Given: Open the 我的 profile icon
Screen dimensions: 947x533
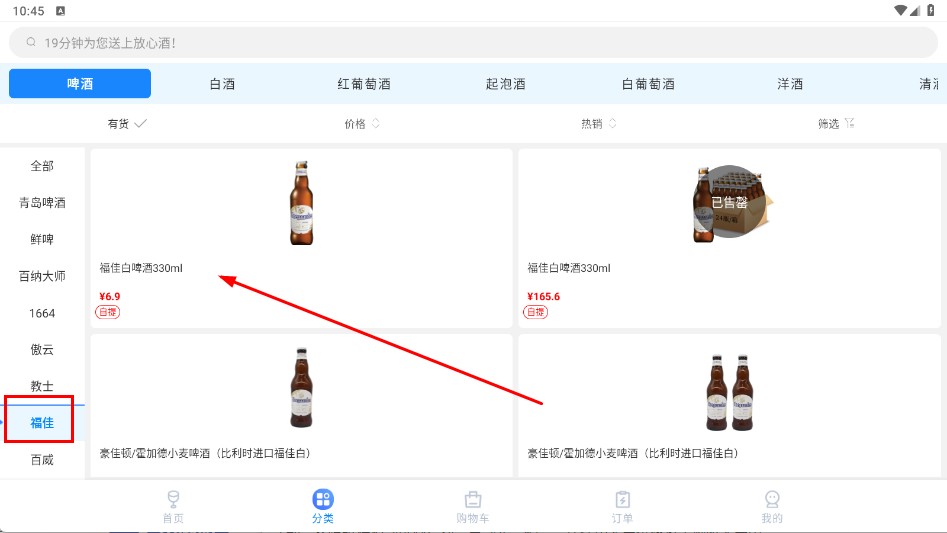Looking at the screenshot, I should coord(771,499).
